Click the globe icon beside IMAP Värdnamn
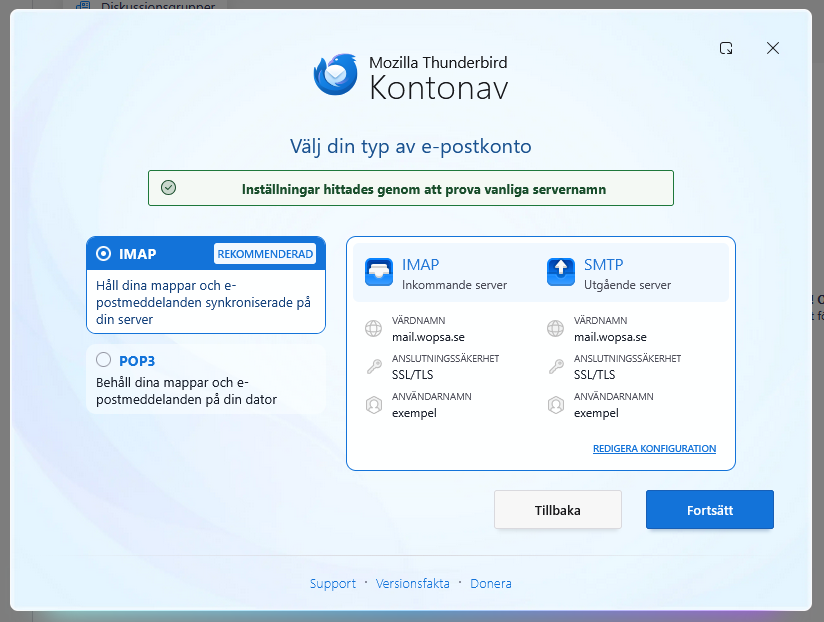 click(x=374, y=328)
